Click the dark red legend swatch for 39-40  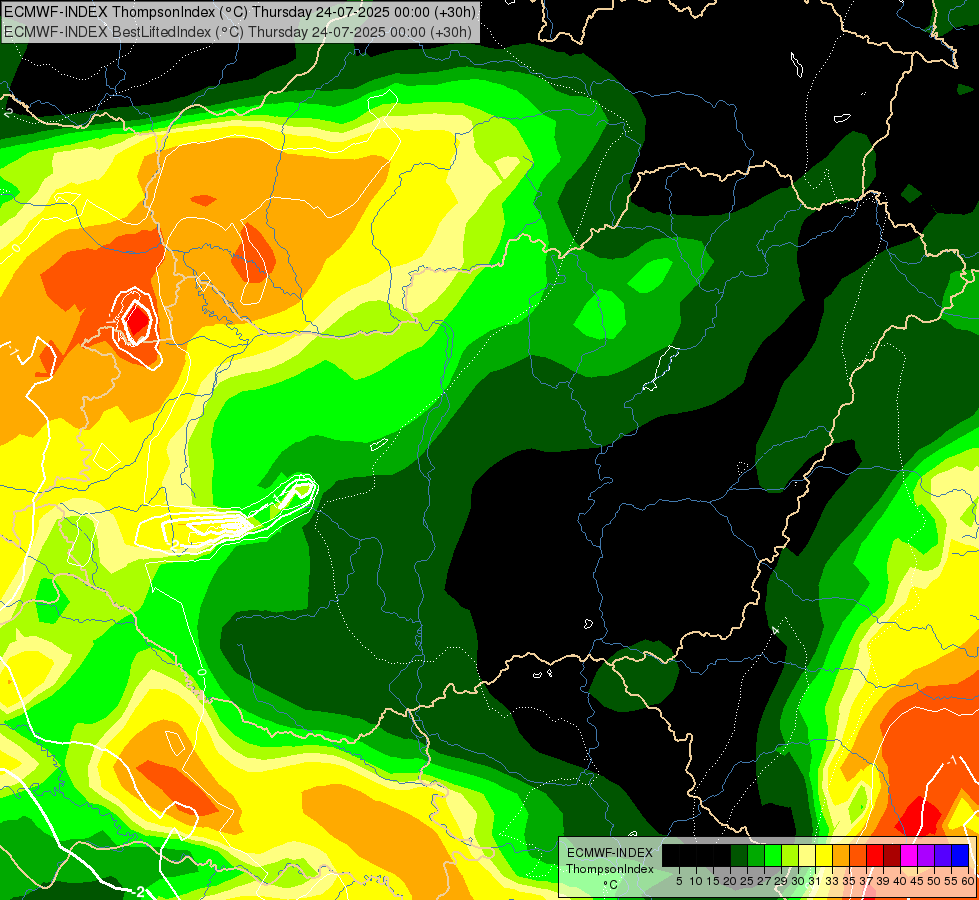tap(892, 855)
